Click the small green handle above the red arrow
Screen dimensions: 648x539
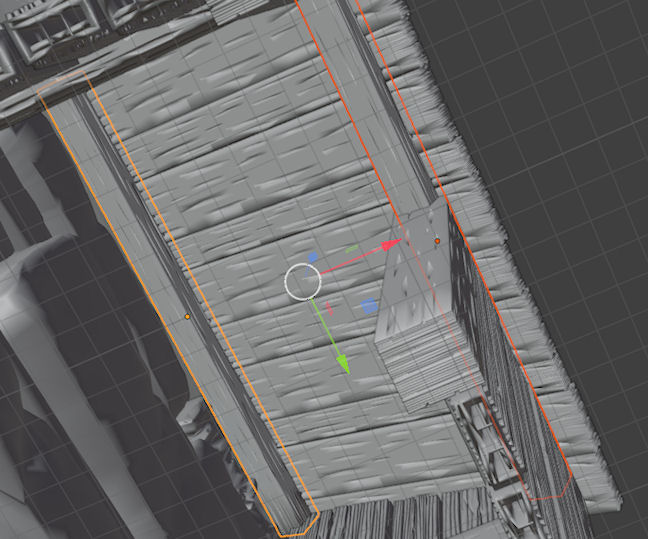pyautogui.click(x=352, y=248)
